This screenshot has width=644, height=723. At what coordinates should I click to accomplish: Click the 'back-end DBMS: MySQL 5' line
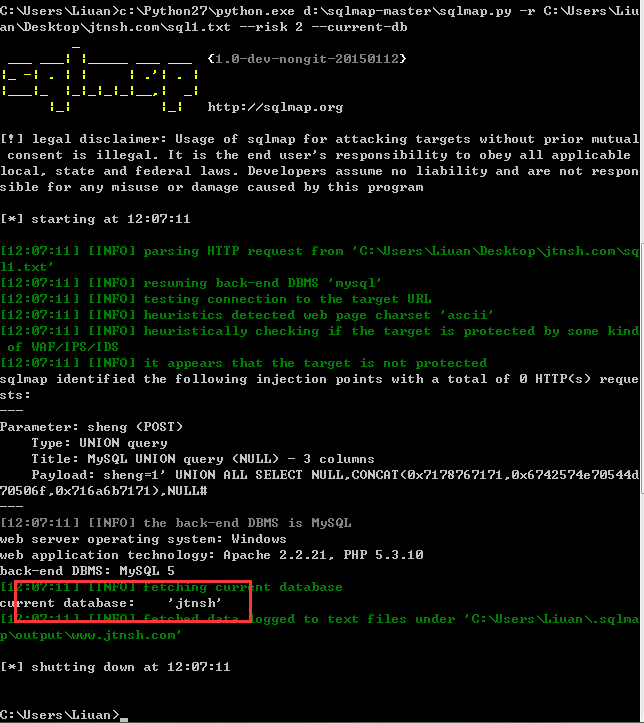click(x=88, y=571)
